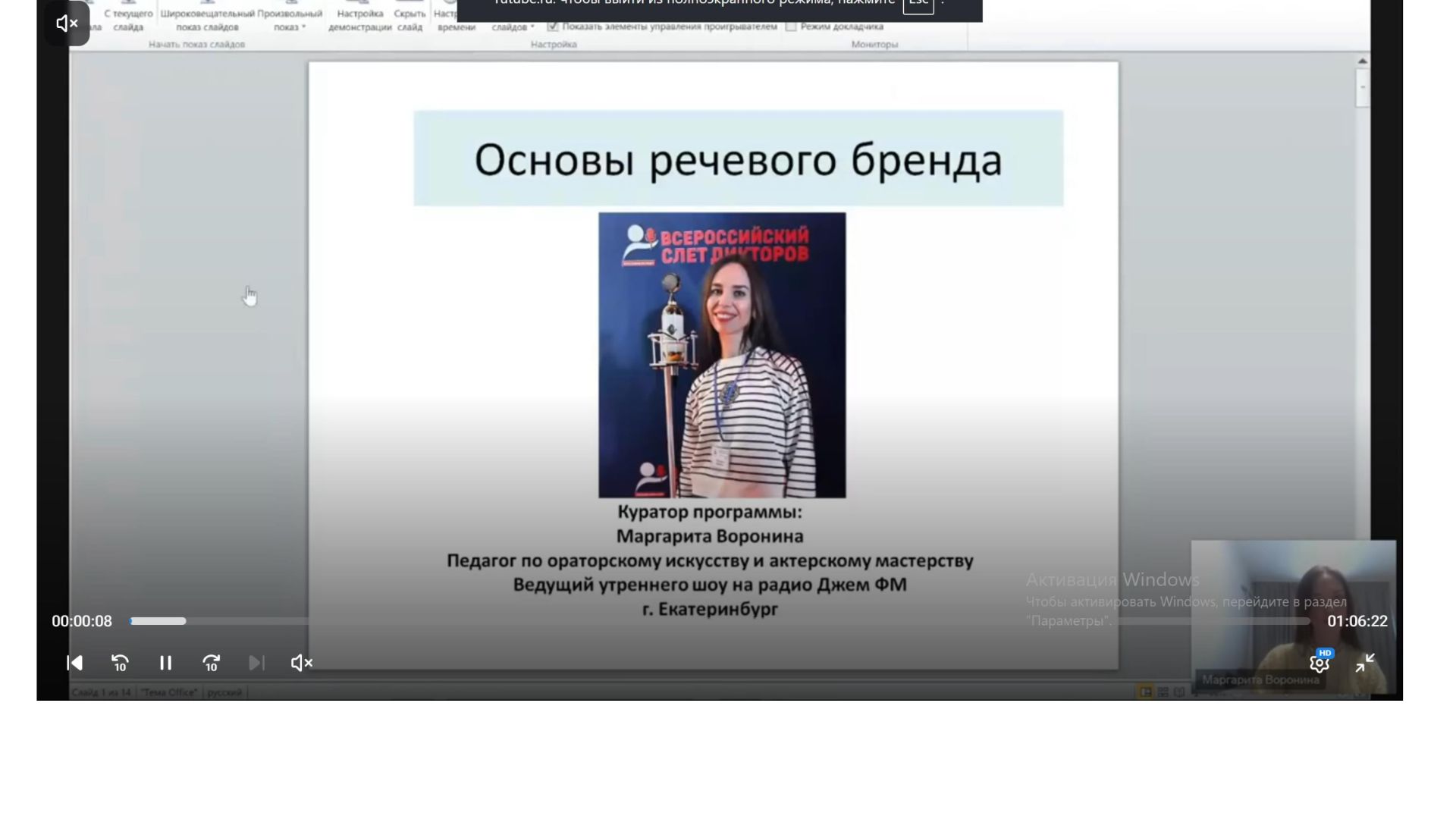Click the Esc key hint in fullscreen notice

(918, 4)
